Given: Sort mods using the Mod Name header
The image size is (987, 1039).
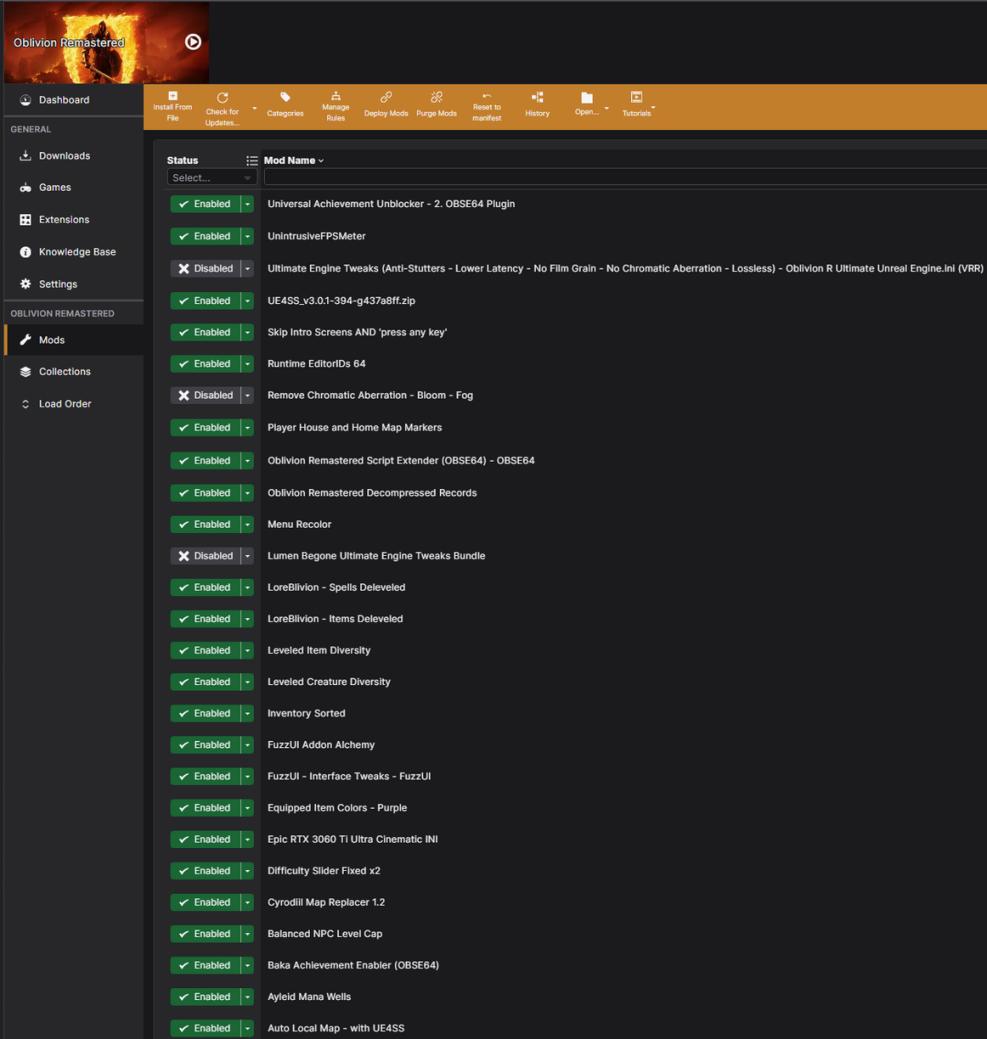Looking at the screenshot, I should tap(289, 160).
